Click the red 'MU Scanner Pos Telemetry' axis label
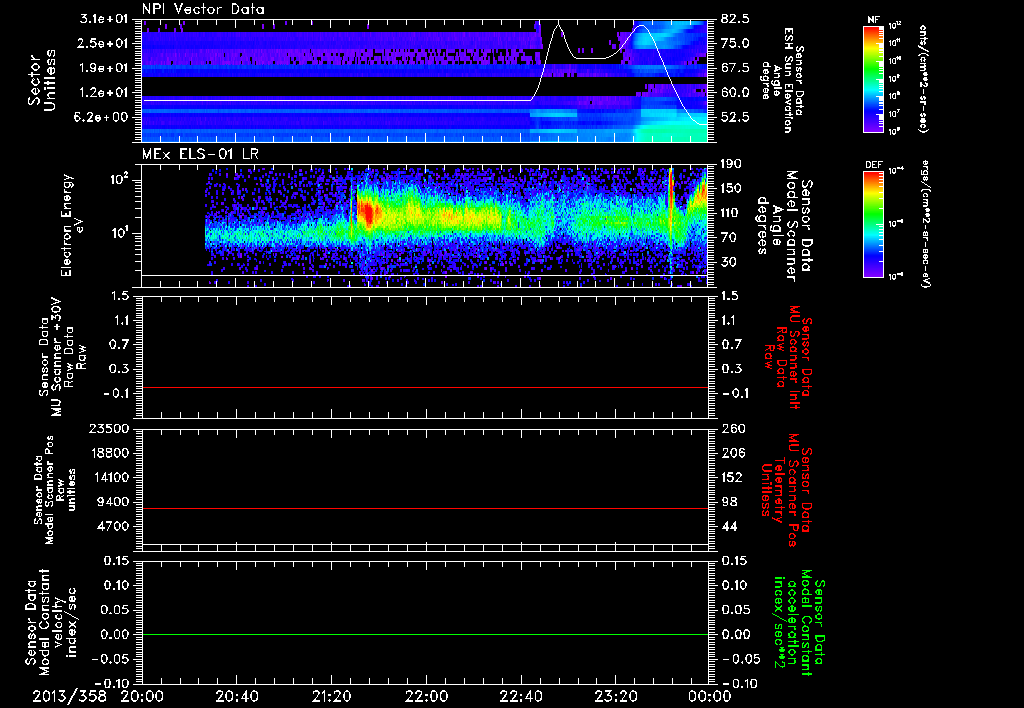This screenshot has width=1024, height=708. [x=787, y=490]
